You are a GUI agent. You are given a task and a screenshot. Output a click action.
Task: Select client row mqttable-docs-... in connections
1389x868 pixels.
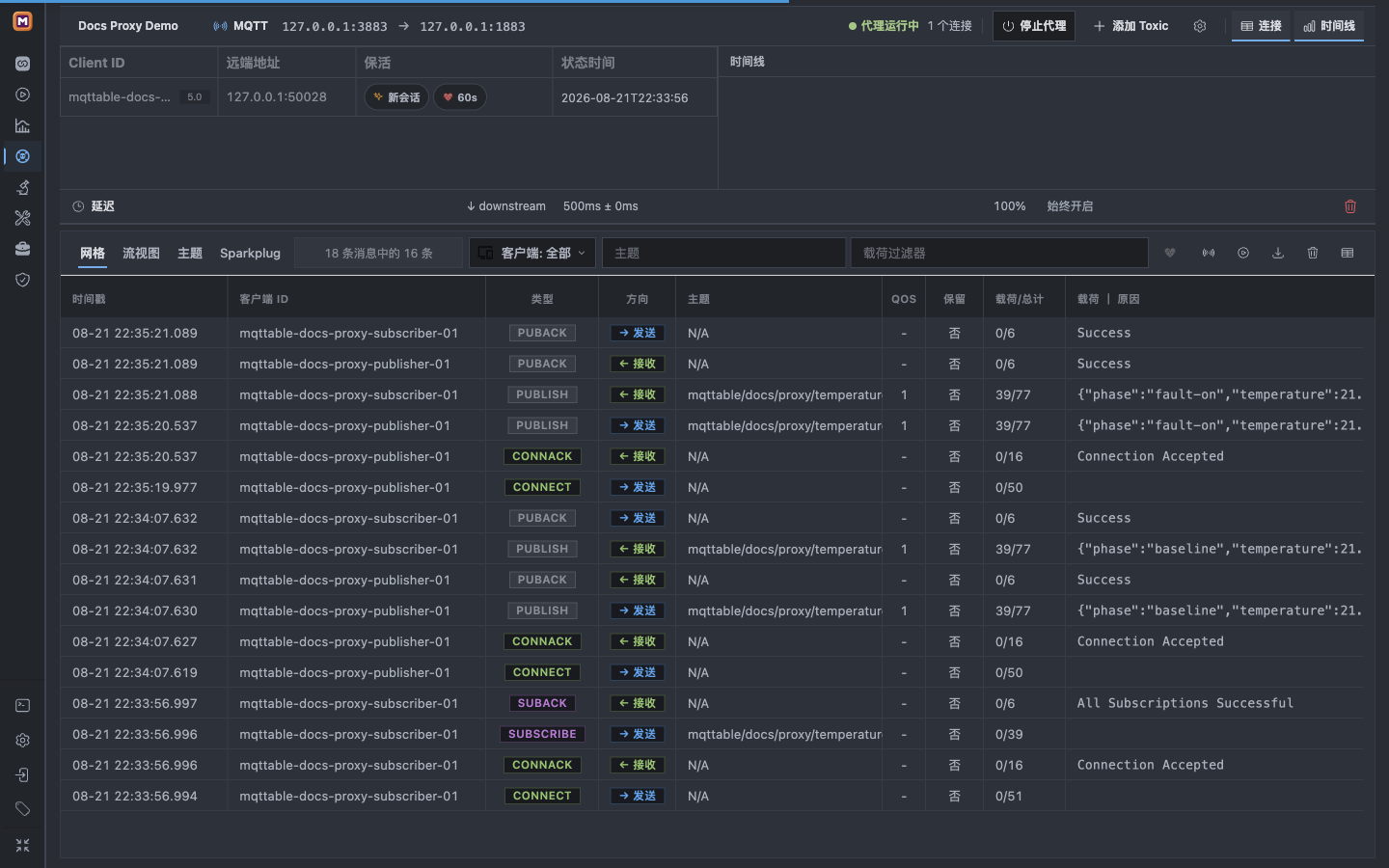(x=389, y=97)
